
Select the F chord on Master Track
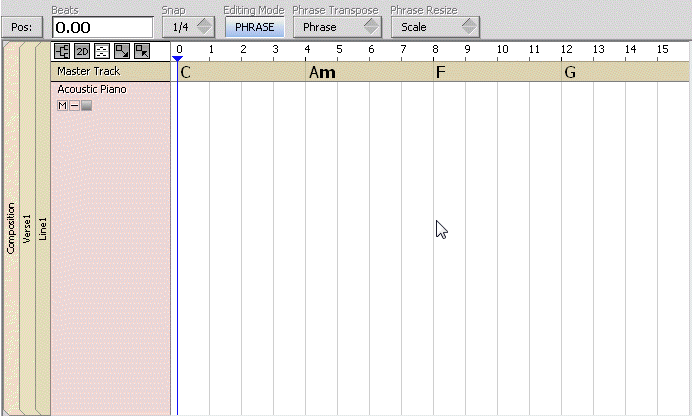click(x=440, y=72)
